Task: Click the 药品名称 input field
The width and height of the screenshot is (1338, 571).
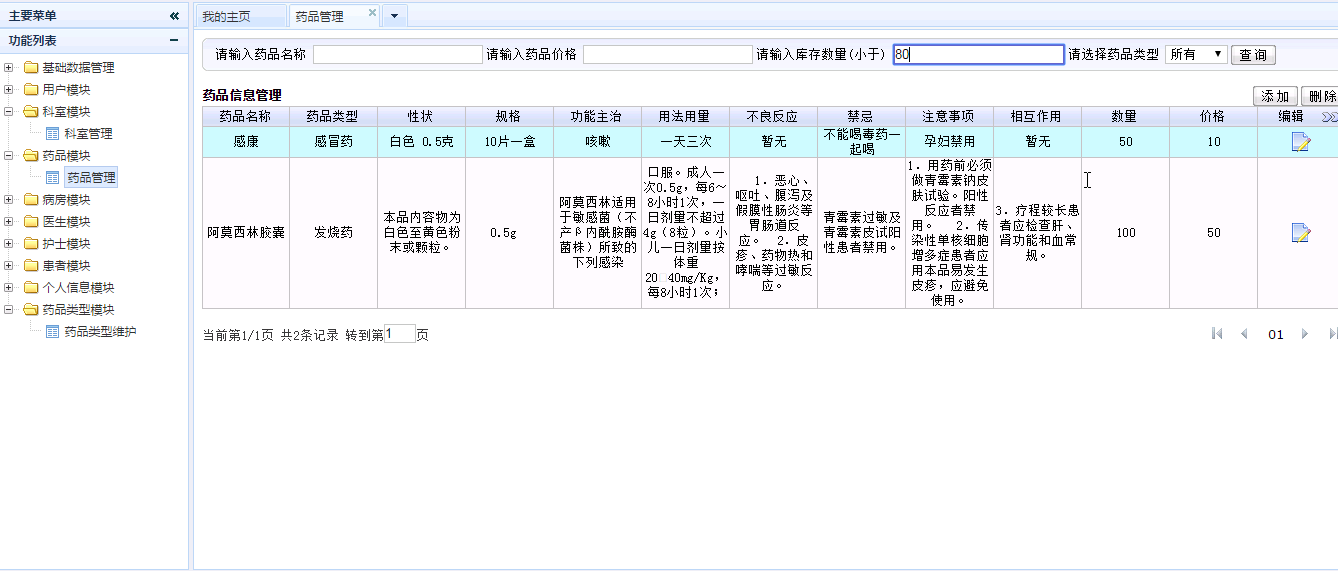Action: (397, 54)
